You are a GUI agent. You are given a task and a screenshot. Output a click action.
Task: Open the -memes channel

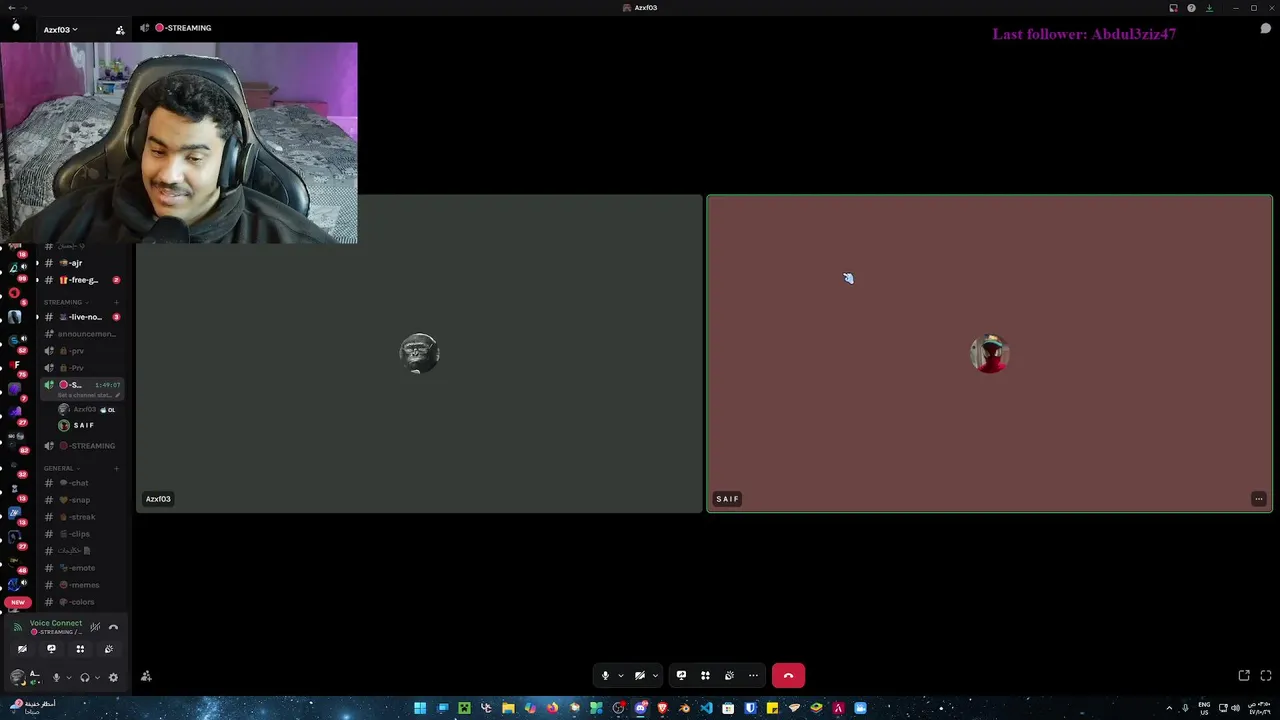(80, 585)
